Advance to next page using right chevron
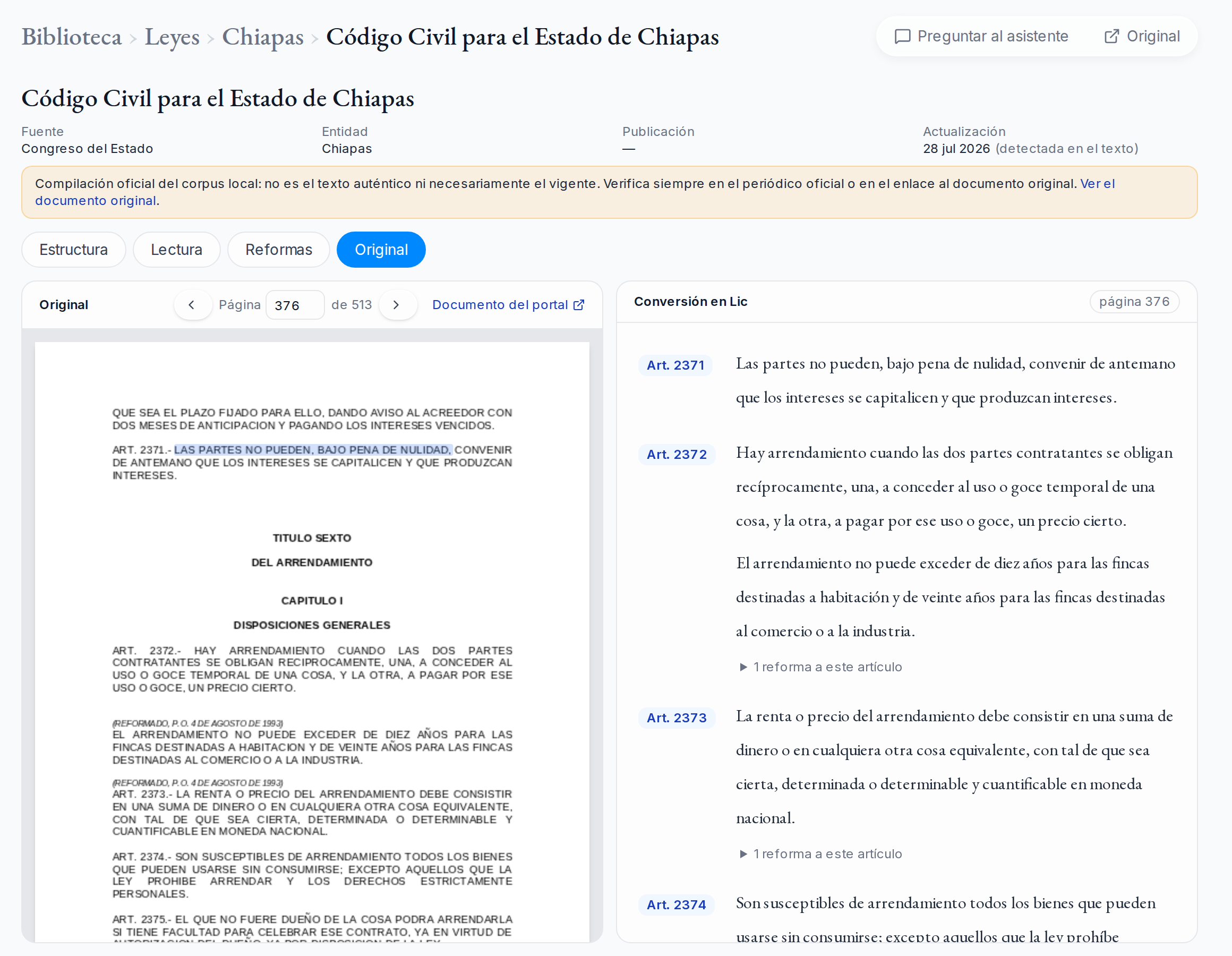 point(397,305)
